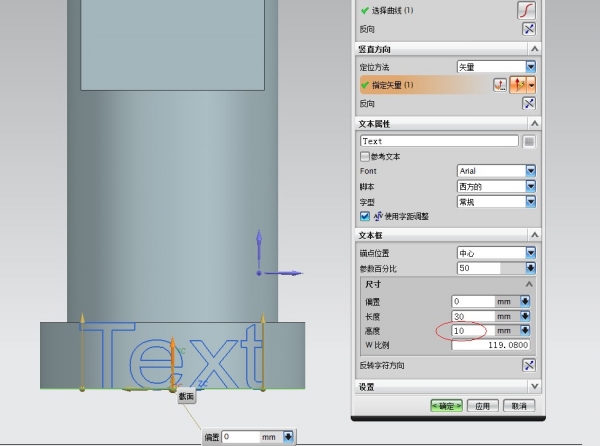Open the Font dropdown showing Arial
The width and height of the screenshot is (600, 446).
coord(497,171)
